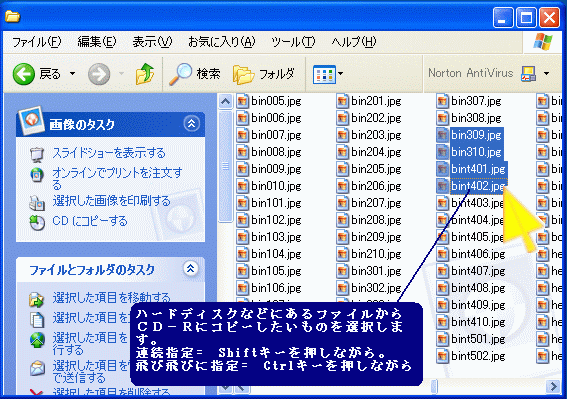Collapse the 画像のタスク panel
Screen dimensions: 567x399
(191, 124)
